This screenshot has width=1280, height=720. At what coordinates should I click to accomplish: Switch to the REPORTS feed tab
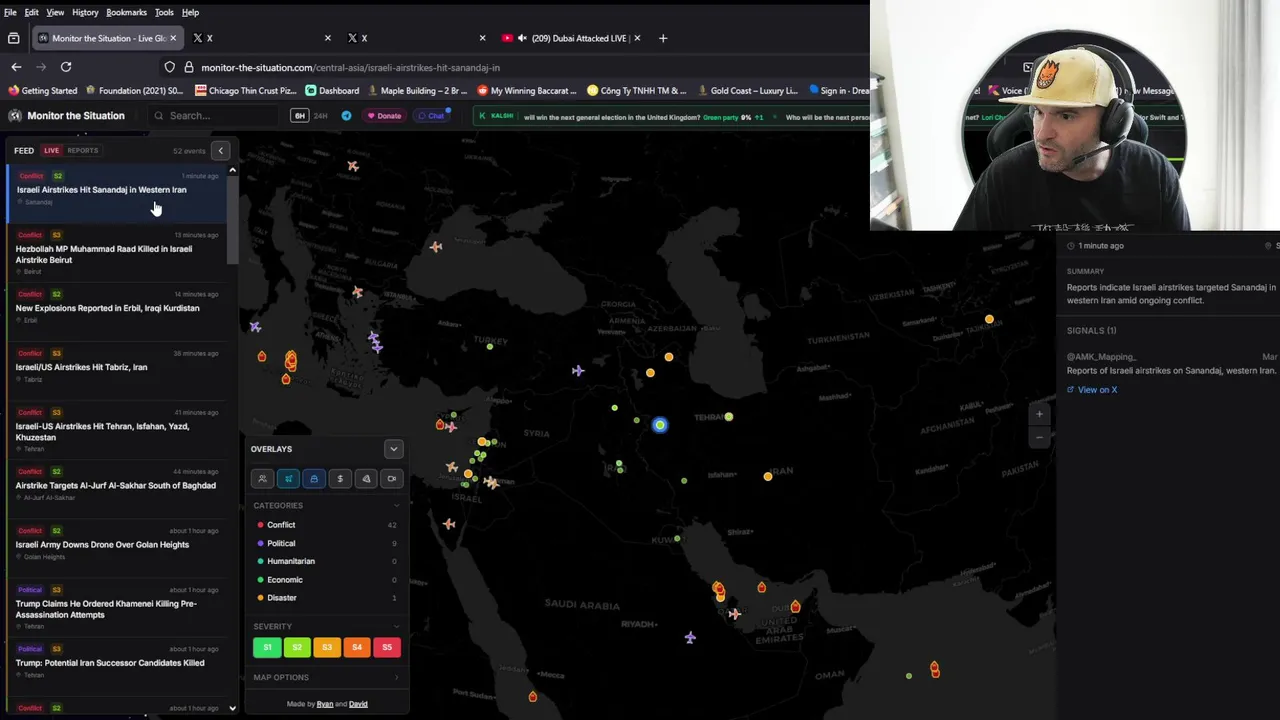pyautogui.click(x=83, y=151)
